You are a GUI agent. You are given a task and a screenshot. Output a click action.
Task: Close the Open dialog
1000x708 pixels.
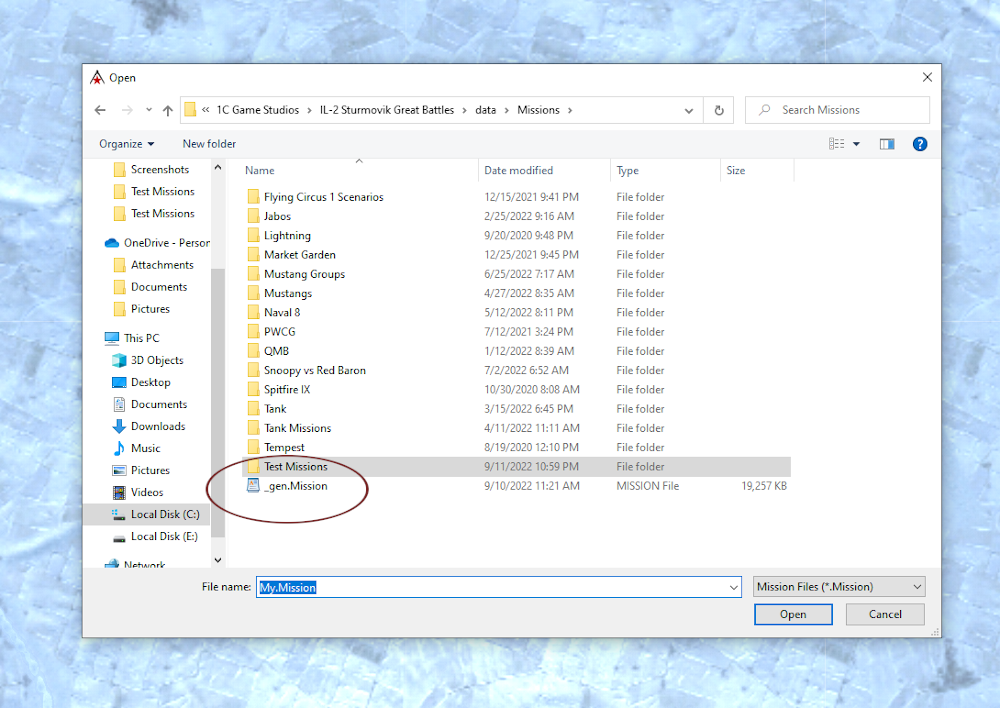tap(927, 77)
